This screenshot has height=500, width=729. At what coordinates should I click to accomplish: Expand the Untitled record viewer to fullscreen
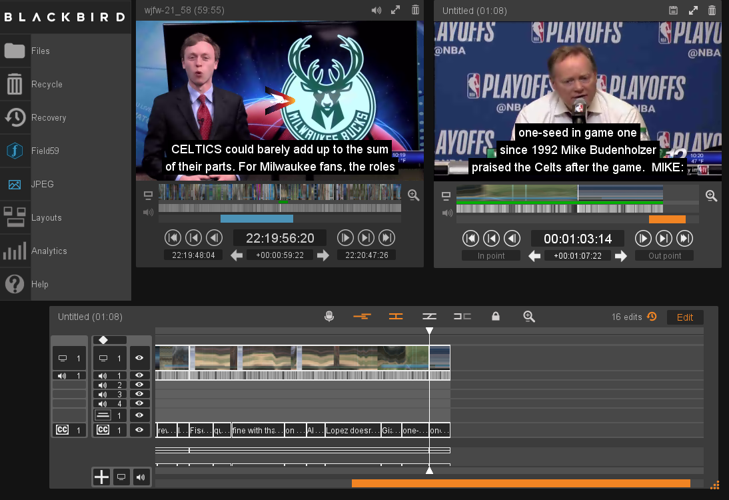693,10
